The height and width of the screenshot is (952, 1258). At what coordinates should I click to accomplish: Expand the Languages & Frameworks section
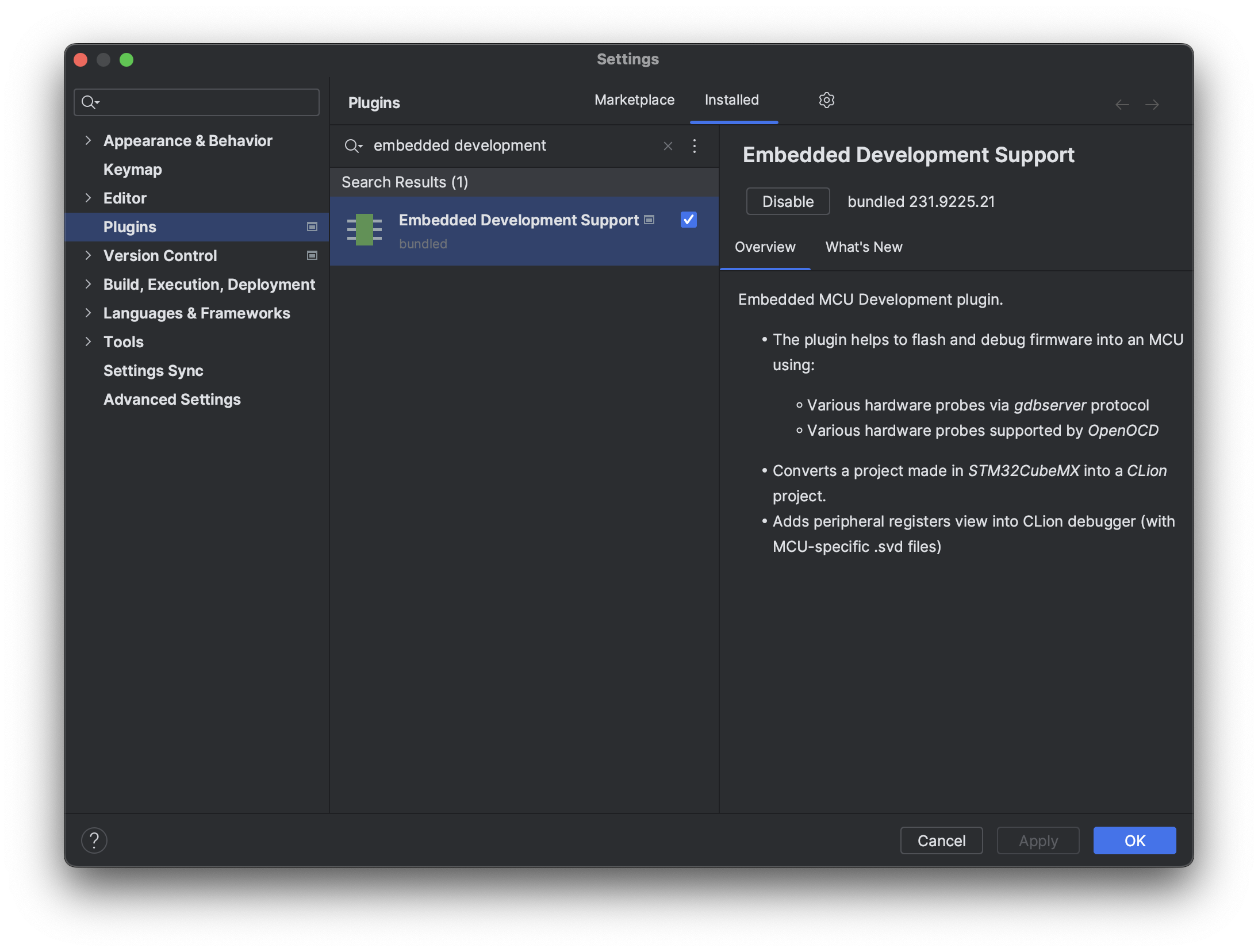coord(89,313)
